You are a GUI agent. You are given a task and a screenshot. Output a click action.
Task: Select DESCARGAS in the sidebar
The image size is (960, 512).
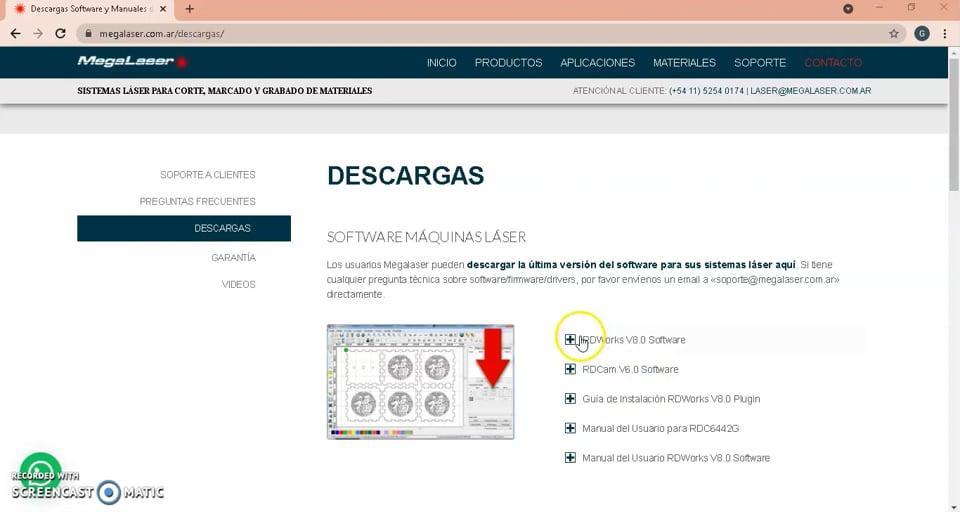pos(184,228)
